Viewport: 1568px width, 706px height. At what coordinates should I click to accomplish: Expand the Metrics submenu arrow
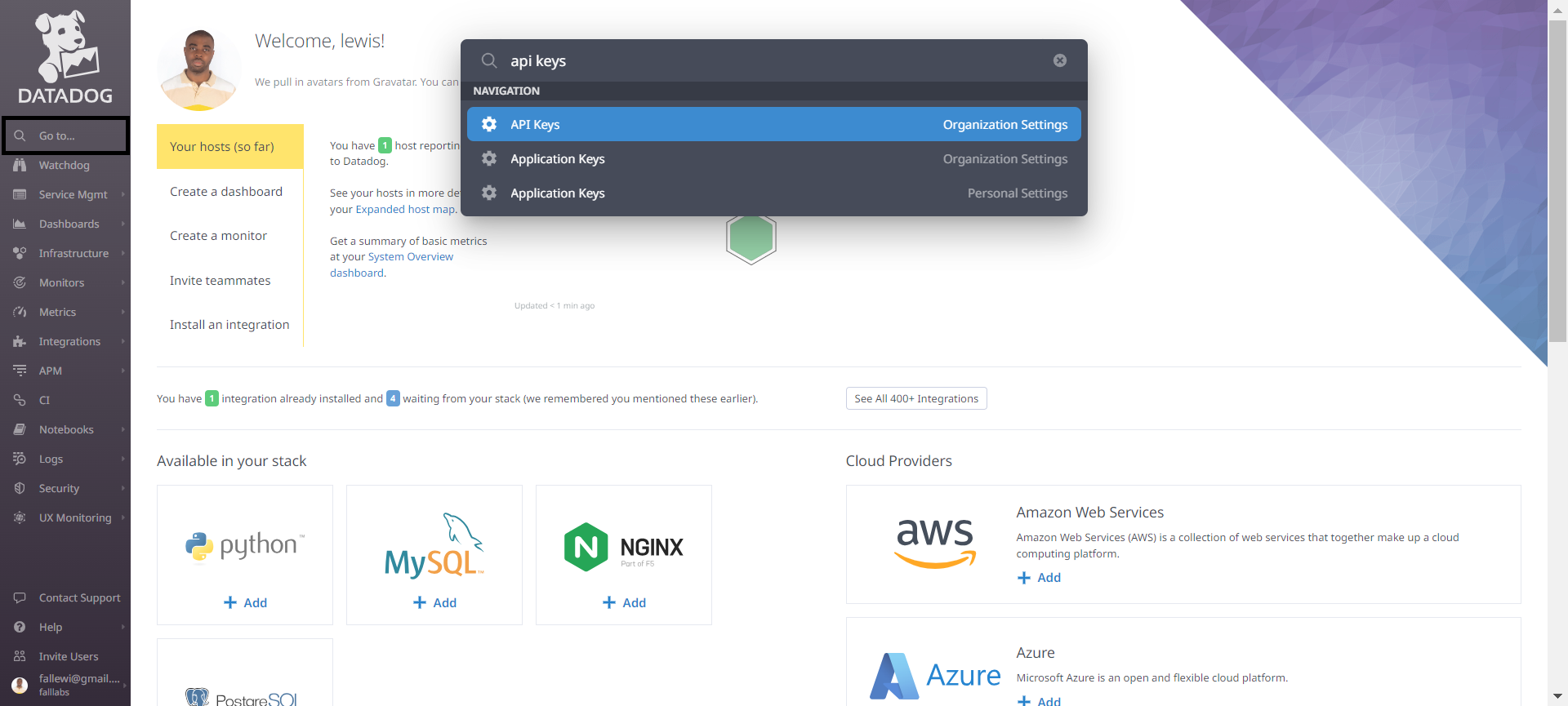pyautogui.click(x=123, y=312)
